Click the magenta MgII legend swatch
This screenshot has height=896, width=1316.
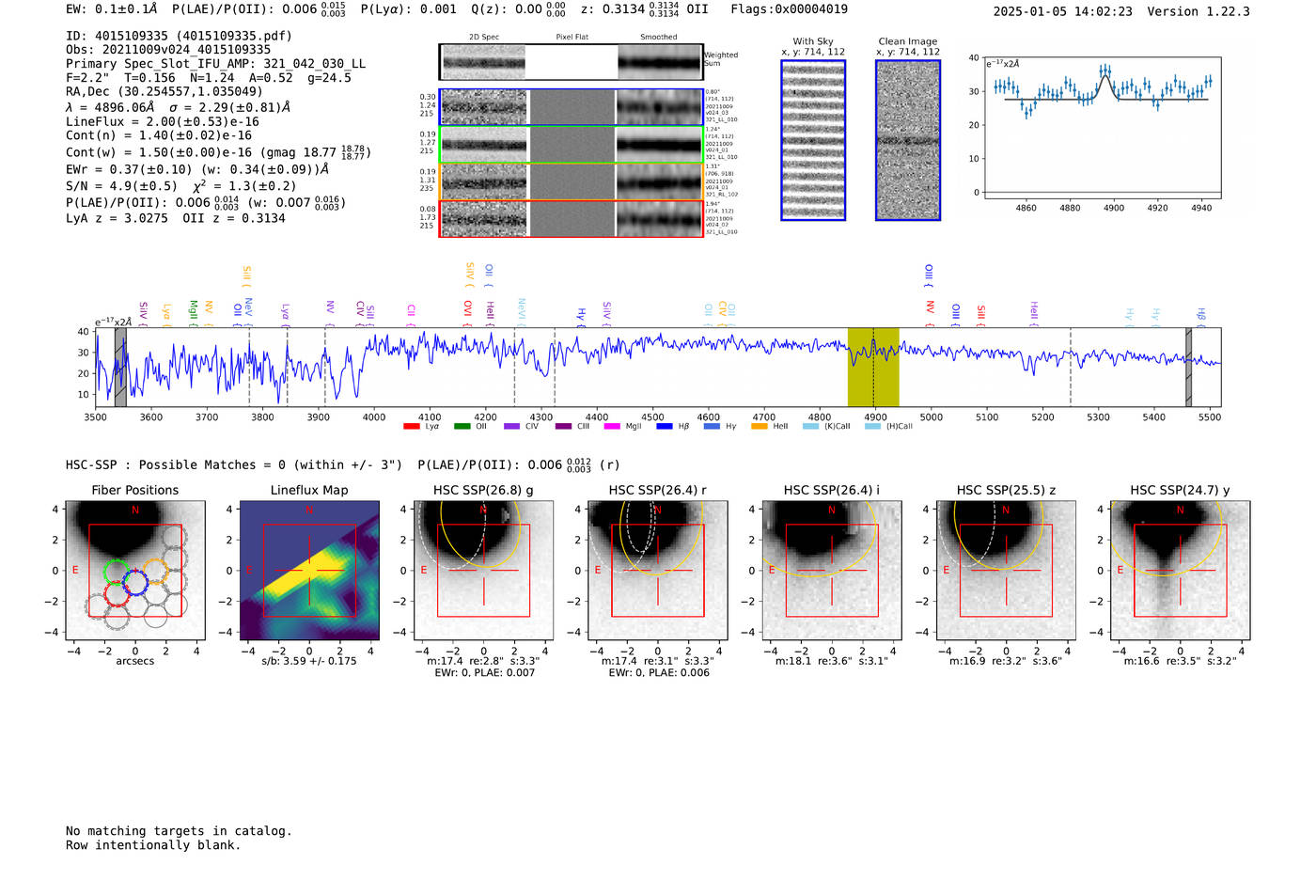(x=612, y=427)
